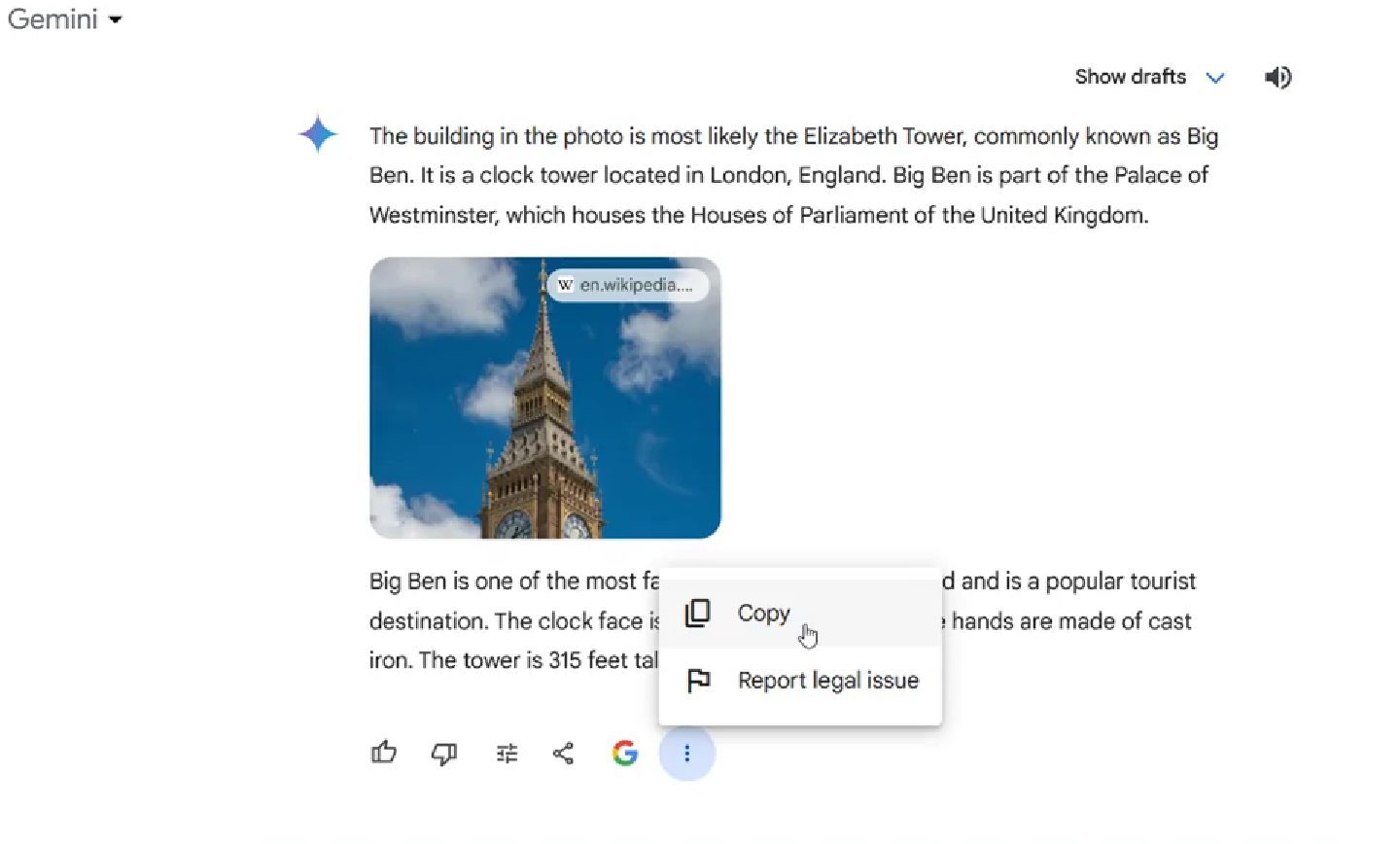Click the text 'The building in the photo'
1400x844 pixels.
[495, 136]
